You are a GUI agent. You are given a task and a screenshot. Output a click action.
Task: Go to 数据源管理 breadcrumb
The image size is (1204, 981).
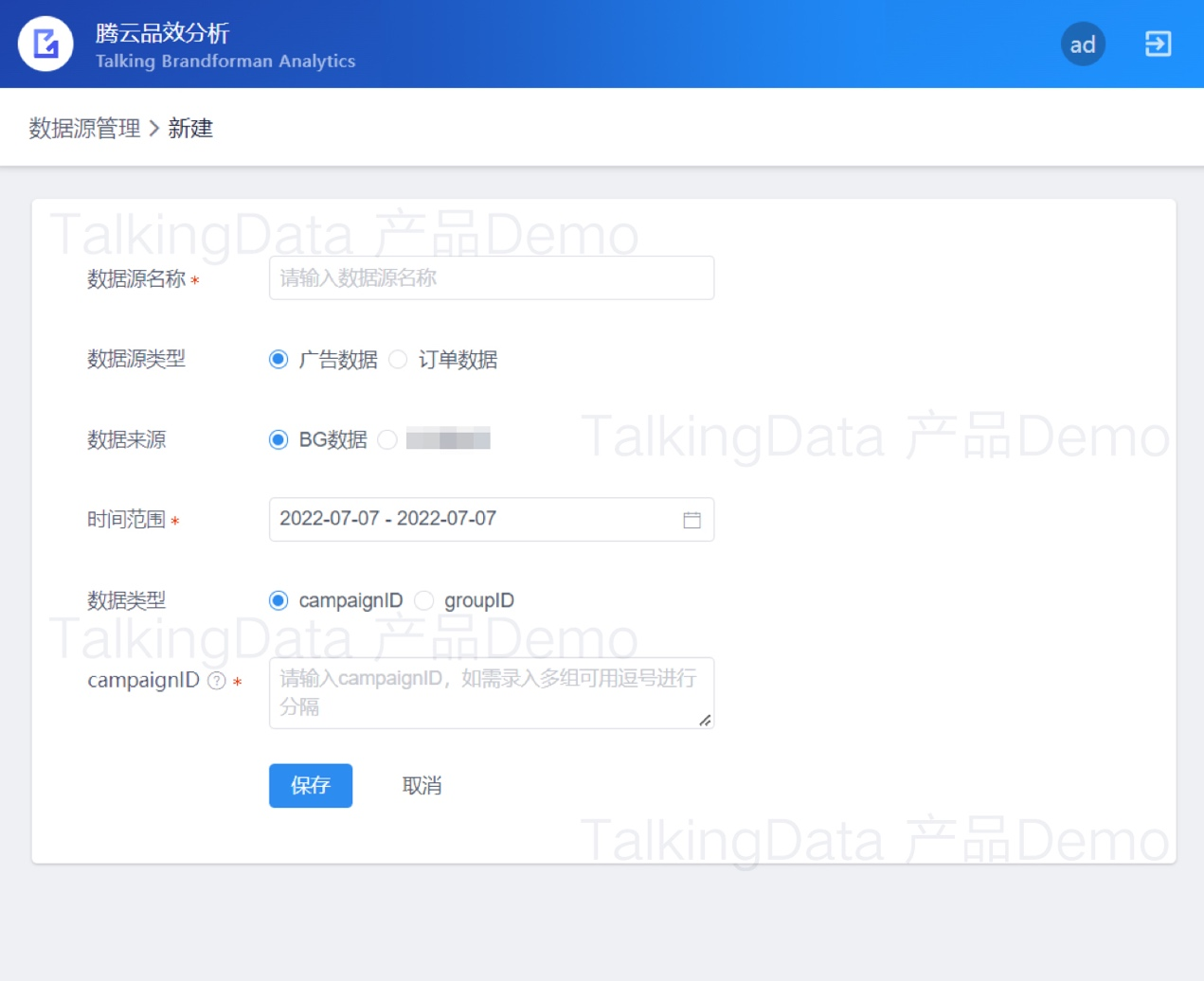click(84, 128)
